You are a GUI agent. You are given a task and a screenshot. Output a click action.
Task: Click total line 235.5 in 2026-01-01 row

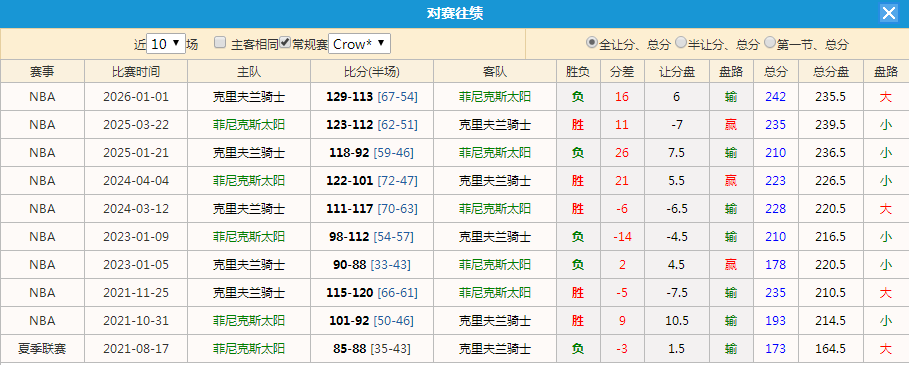[x=831, y=97]
